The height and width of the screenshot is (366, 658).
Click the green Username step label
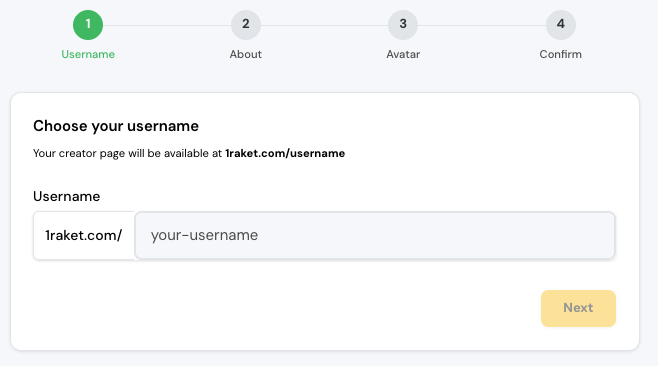pyautogui.click(x=88, y=54)
